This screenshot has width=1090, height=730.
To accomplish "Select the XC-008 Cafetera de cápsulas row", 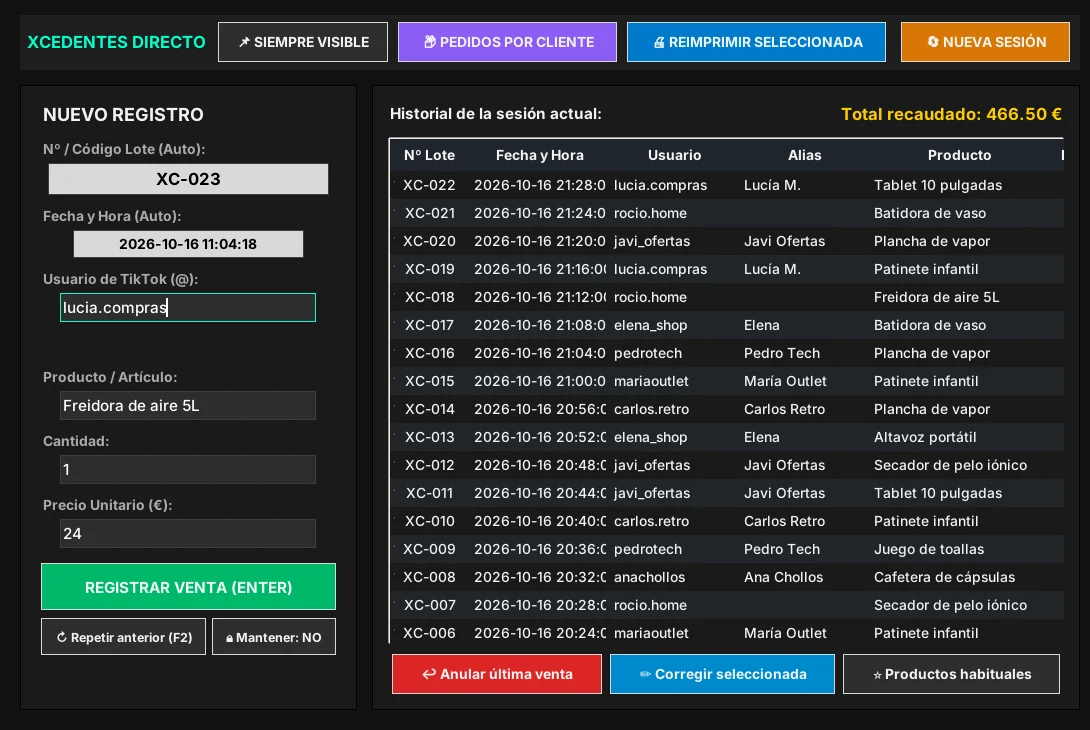I will click(x=727, y=577).
